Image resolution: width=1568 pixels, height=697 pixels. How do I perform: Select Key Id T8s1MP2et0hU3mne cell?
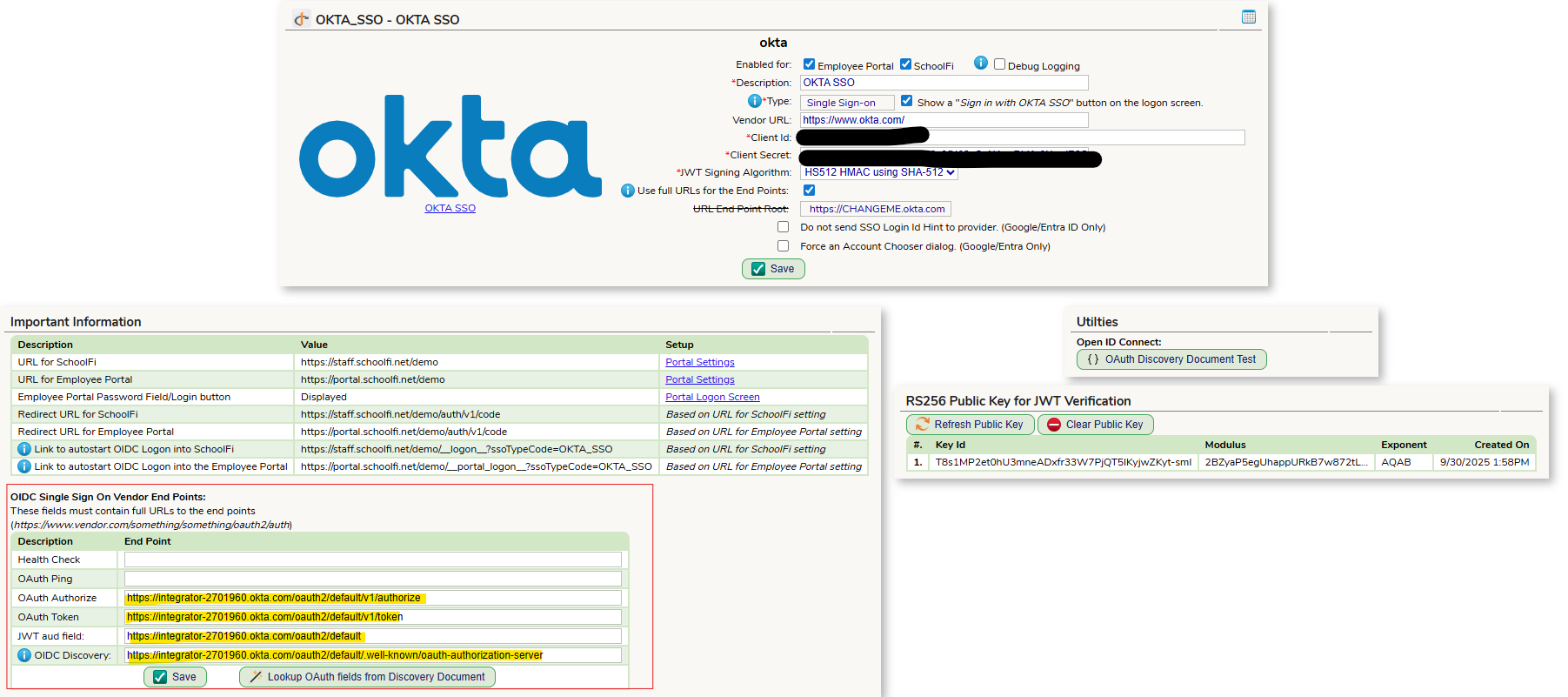click(x=1063, y=462)
